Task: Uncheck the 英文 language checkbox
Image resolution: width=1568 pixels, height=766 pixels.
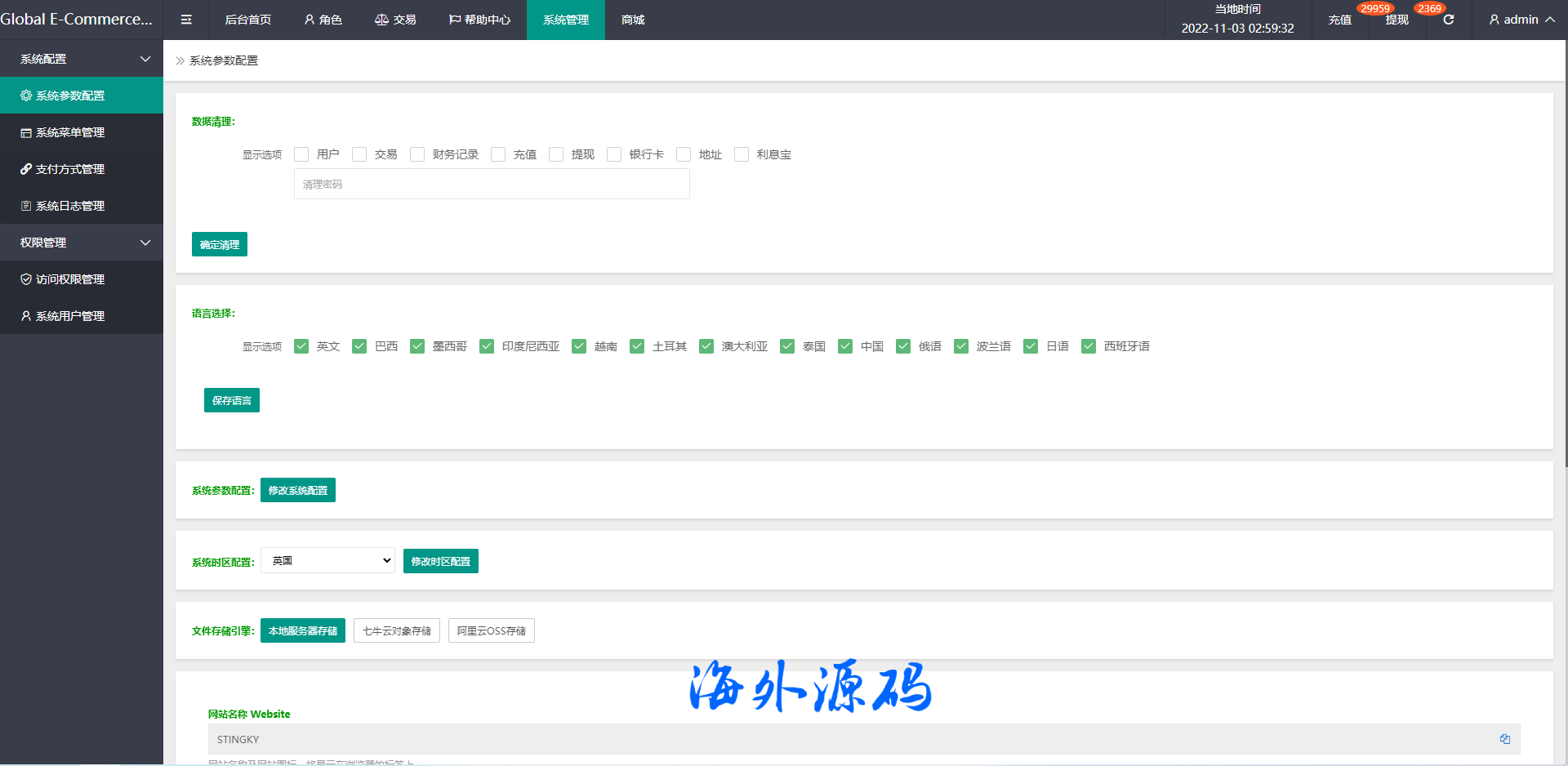Action: point(301,346)
